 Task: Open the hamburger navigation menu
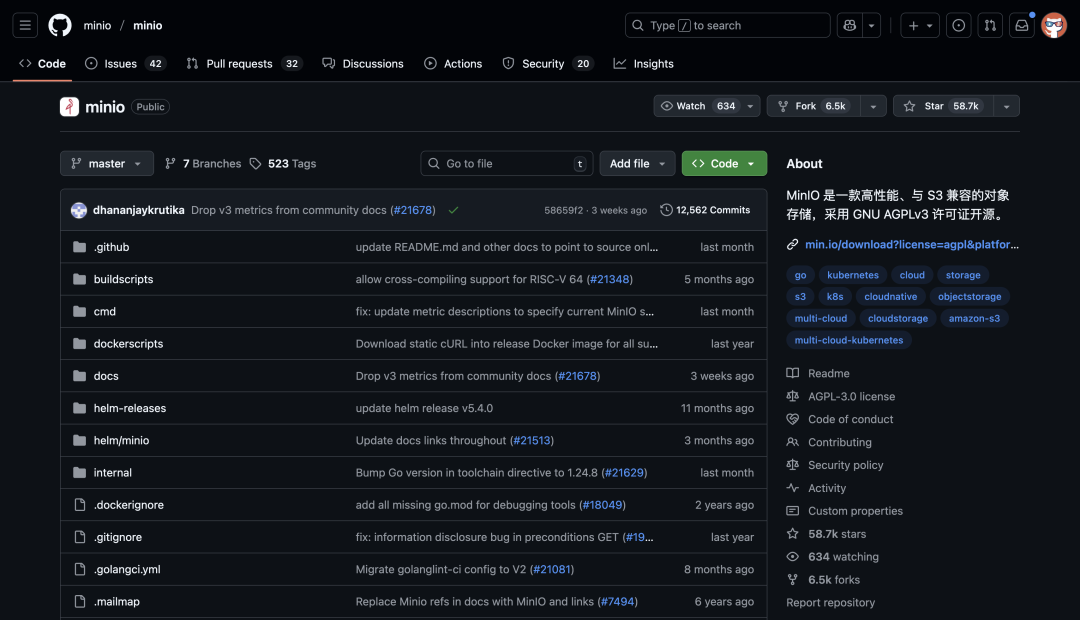click(25, 25)
